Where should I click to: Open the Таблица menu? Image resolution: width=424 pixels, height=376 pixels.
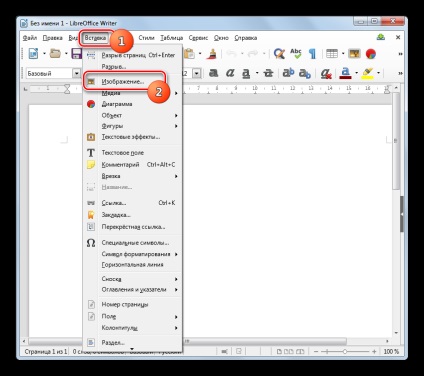[171, 38]
